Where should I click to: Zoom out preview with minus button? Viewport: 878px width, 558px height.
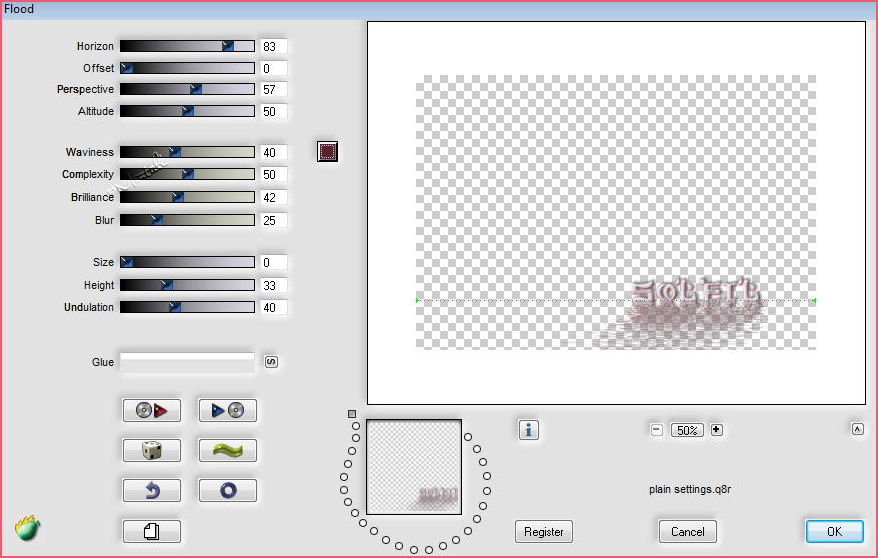(657, 430)
